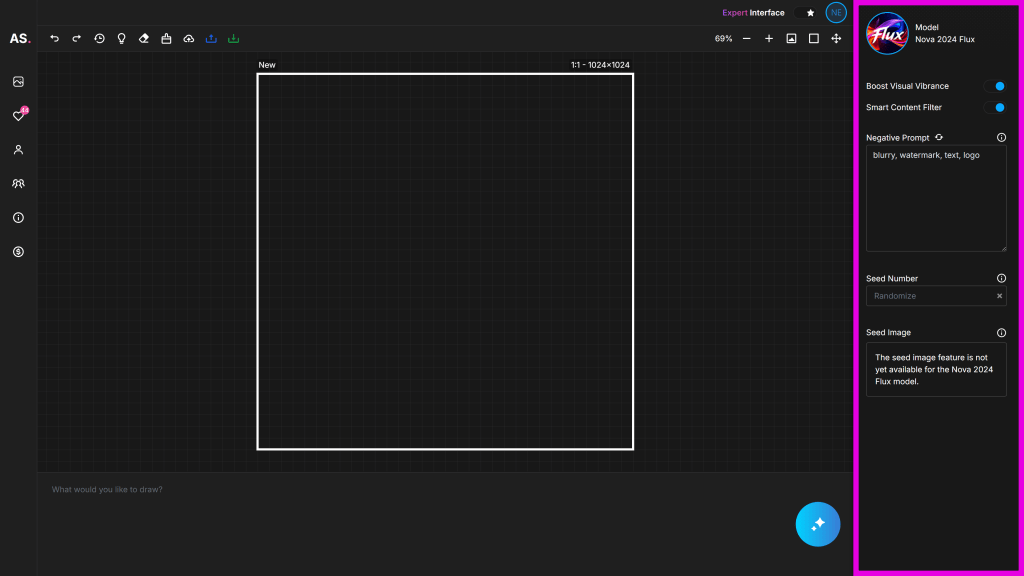
Task: Disable Smart Content Filter switch
Action: 995,107
